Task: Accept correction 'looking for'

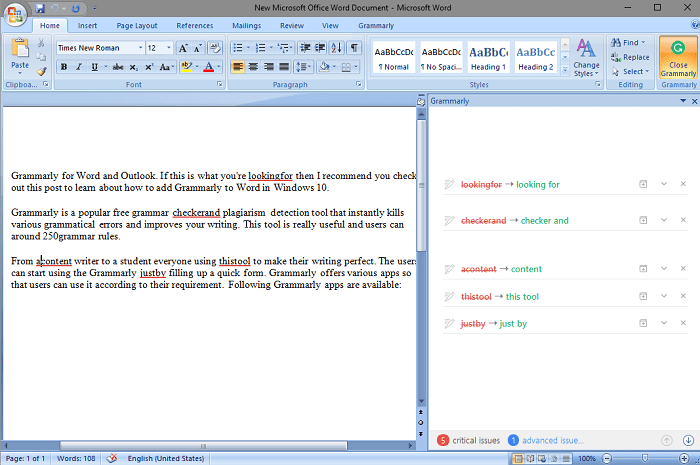Action: (x=538, y=184)
